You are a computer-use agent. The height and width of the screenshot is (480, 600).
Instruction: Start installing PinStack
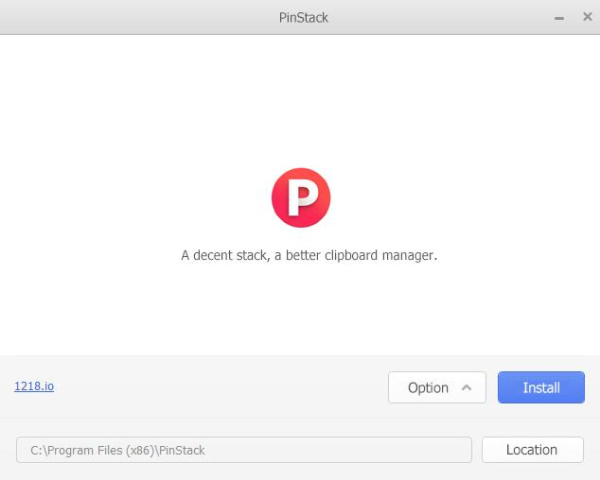(541, 388)
